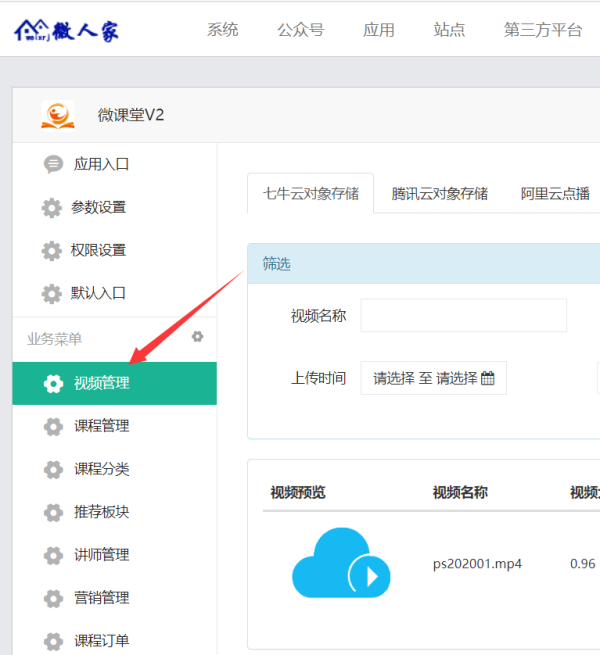Image resolution: width=600 pixels, height=655 pixels.
Task: Click the gear icon next to 课程订单
Action: (53, 641)
